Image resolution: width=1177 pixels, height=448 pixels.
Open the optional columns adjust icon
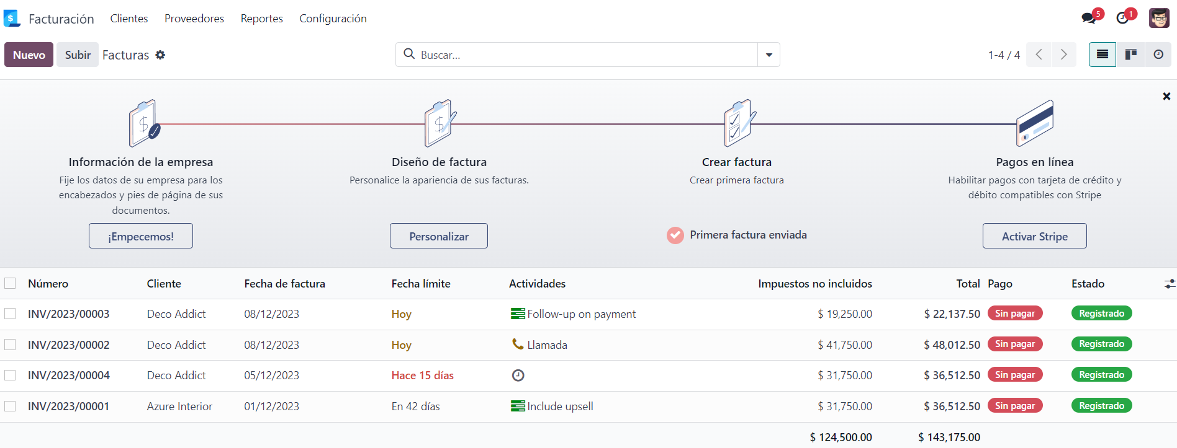pyautogui.click(x=1169, y=284)
